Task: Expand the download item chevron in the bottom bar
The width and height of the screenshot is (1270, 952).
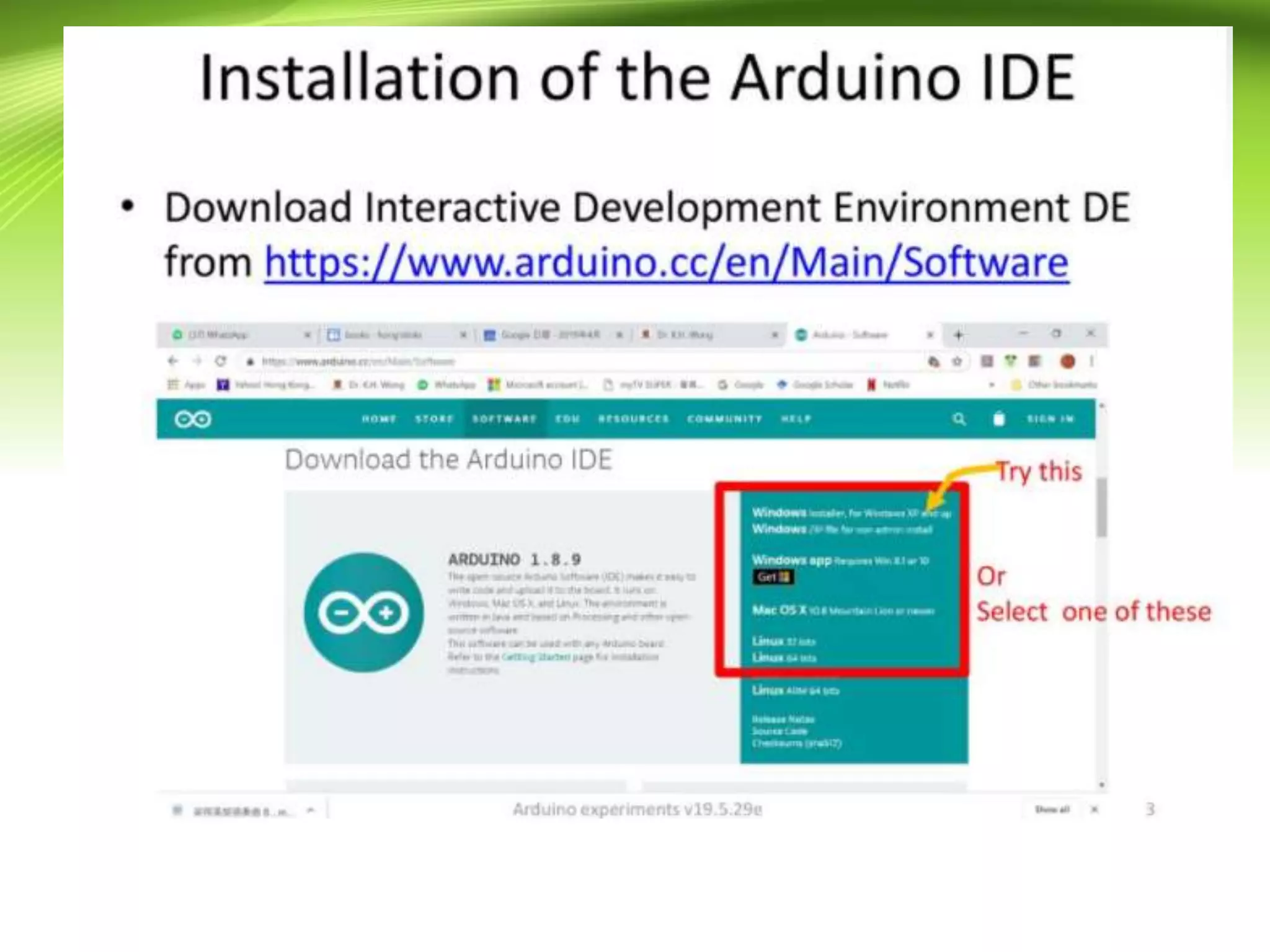Action: pyautogui.click(x=311, y=810)
